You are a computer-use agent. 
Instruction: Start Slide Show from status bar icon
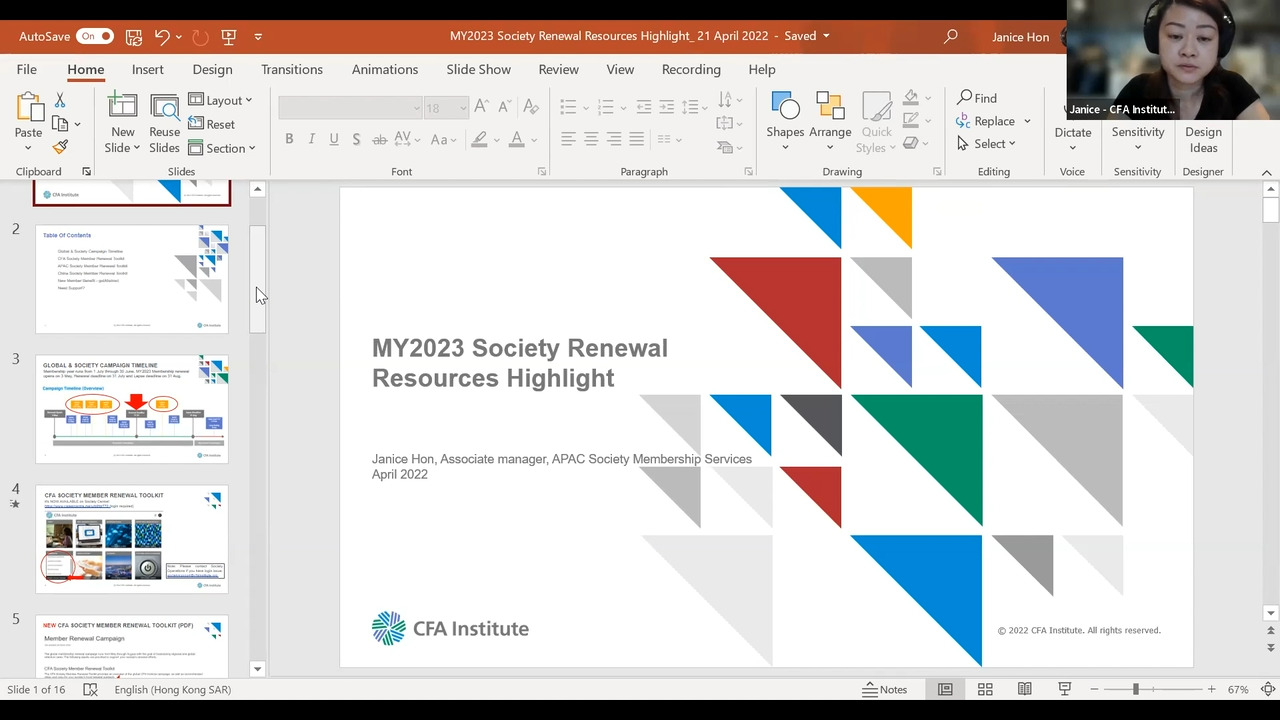pos(1064,689)
